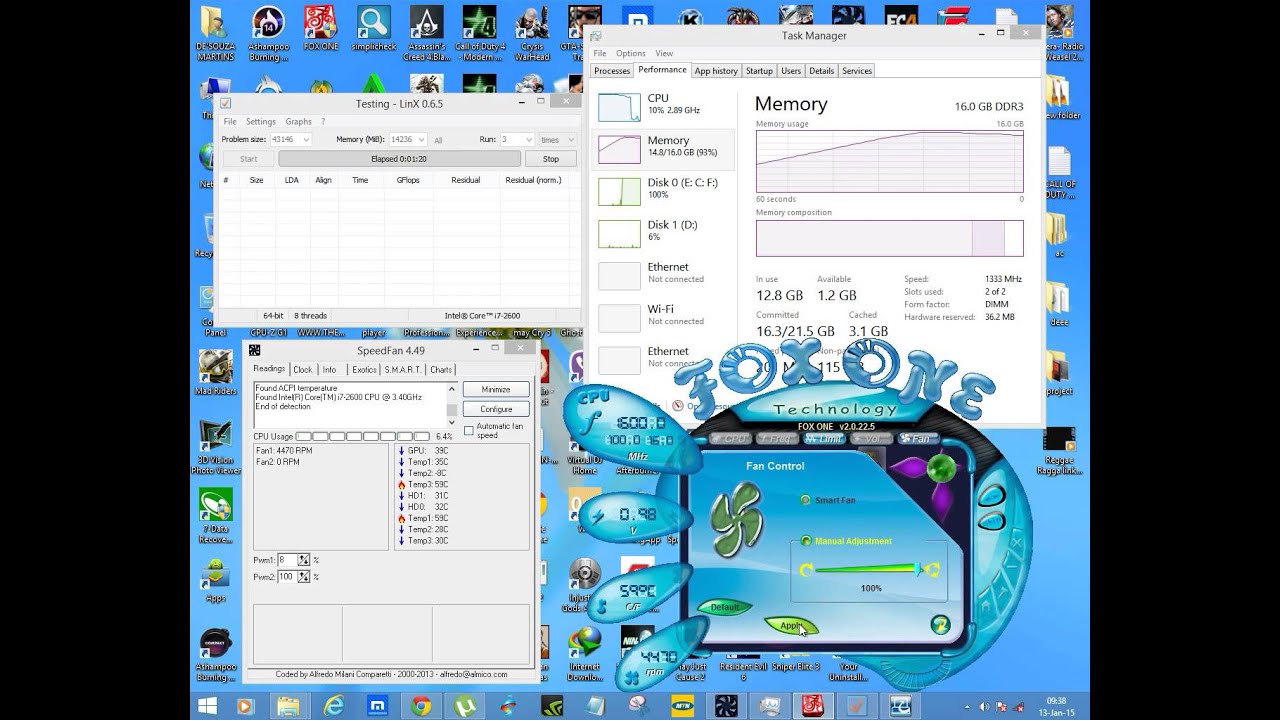Image resolution: width=1280 pixels, height=720 pixels.
Task: Click the slider decrease arrow icon
Action: [806, 570]
